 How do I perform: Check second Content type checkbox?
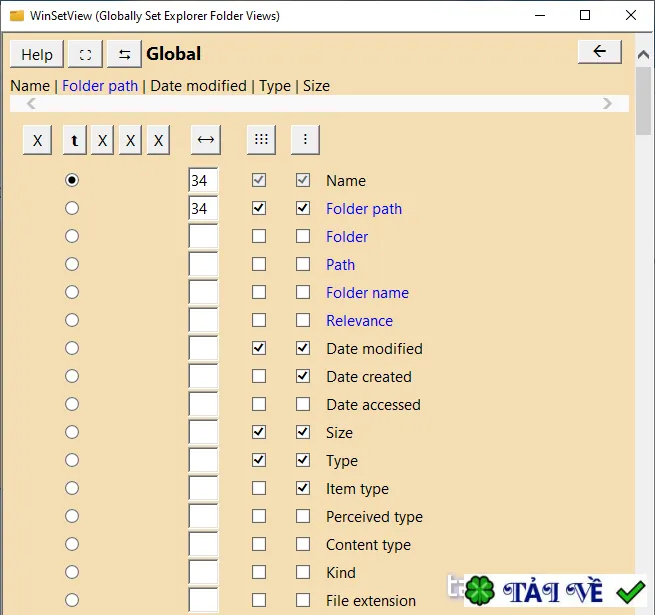pos(303,544)
